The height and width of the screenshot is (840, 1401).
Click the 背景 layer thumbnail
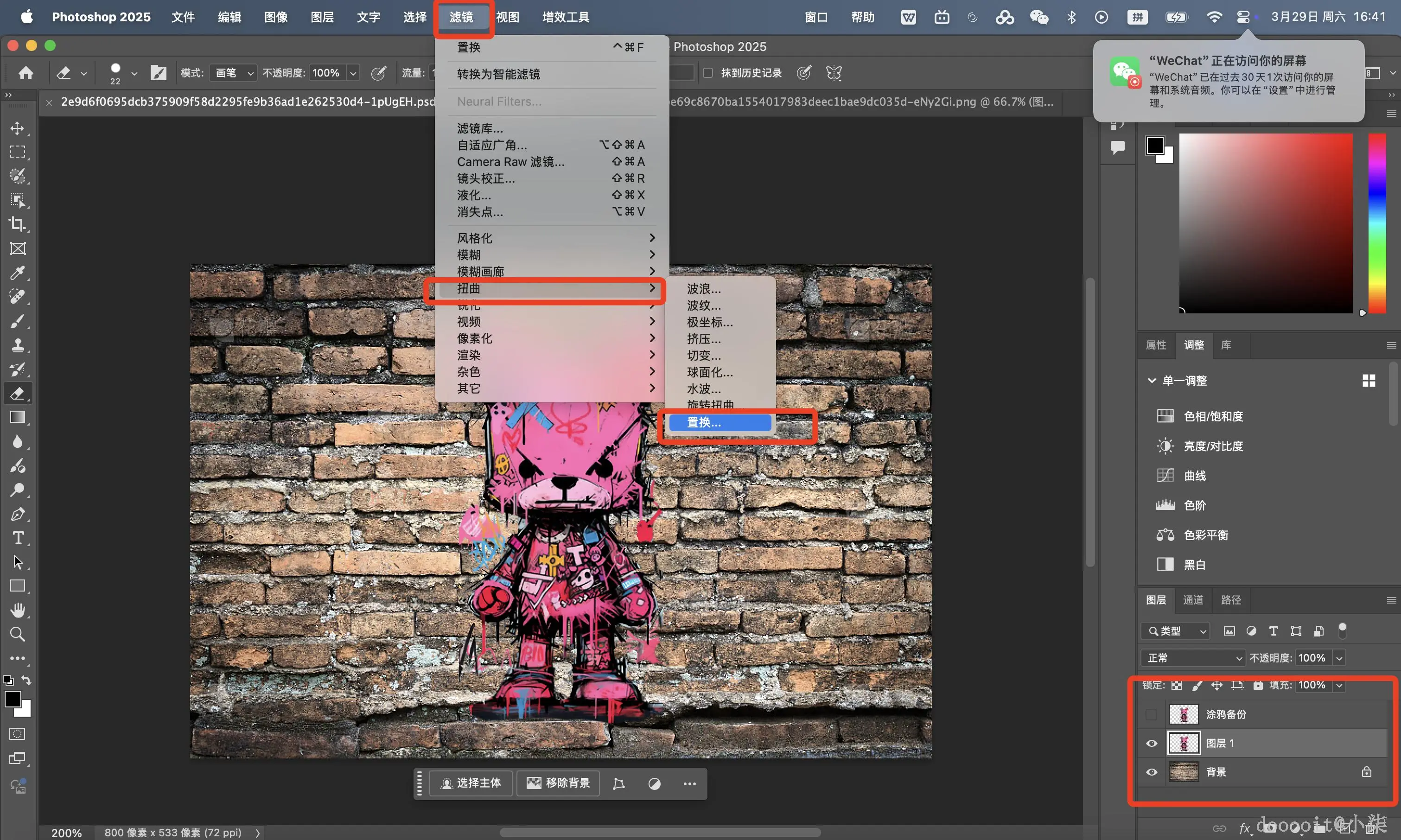coord(1184,772)
